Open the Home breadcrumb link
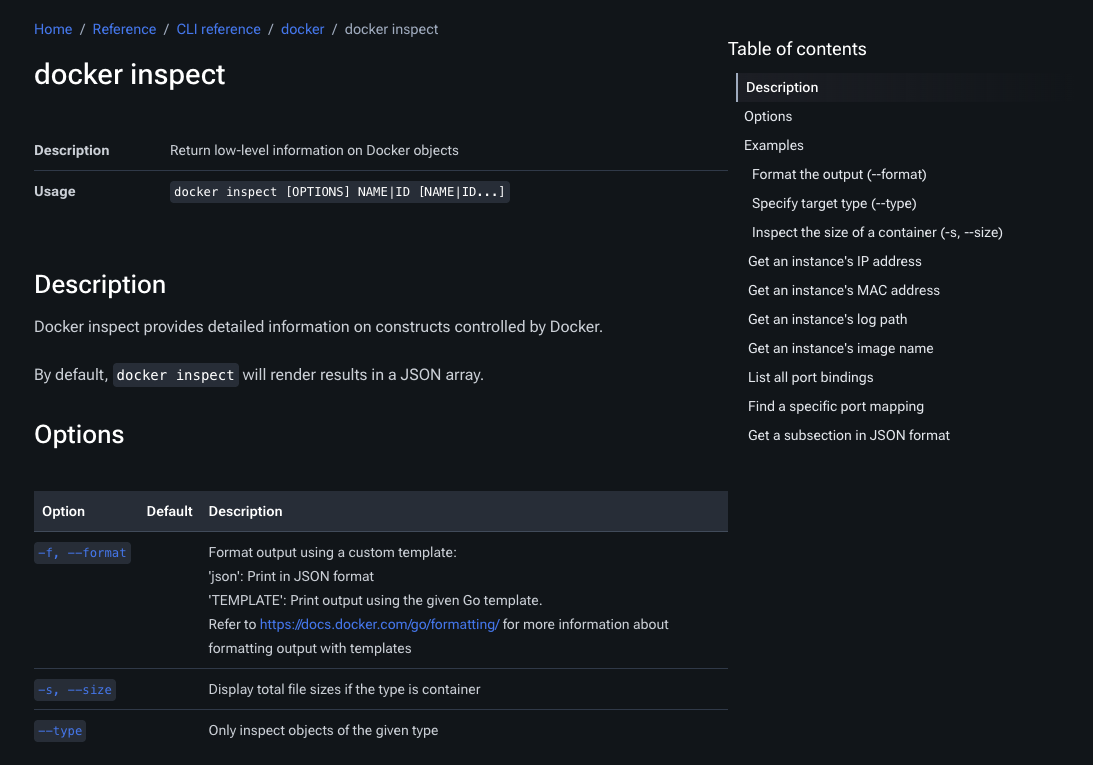The image size is (1093, 765). (53, 29)
